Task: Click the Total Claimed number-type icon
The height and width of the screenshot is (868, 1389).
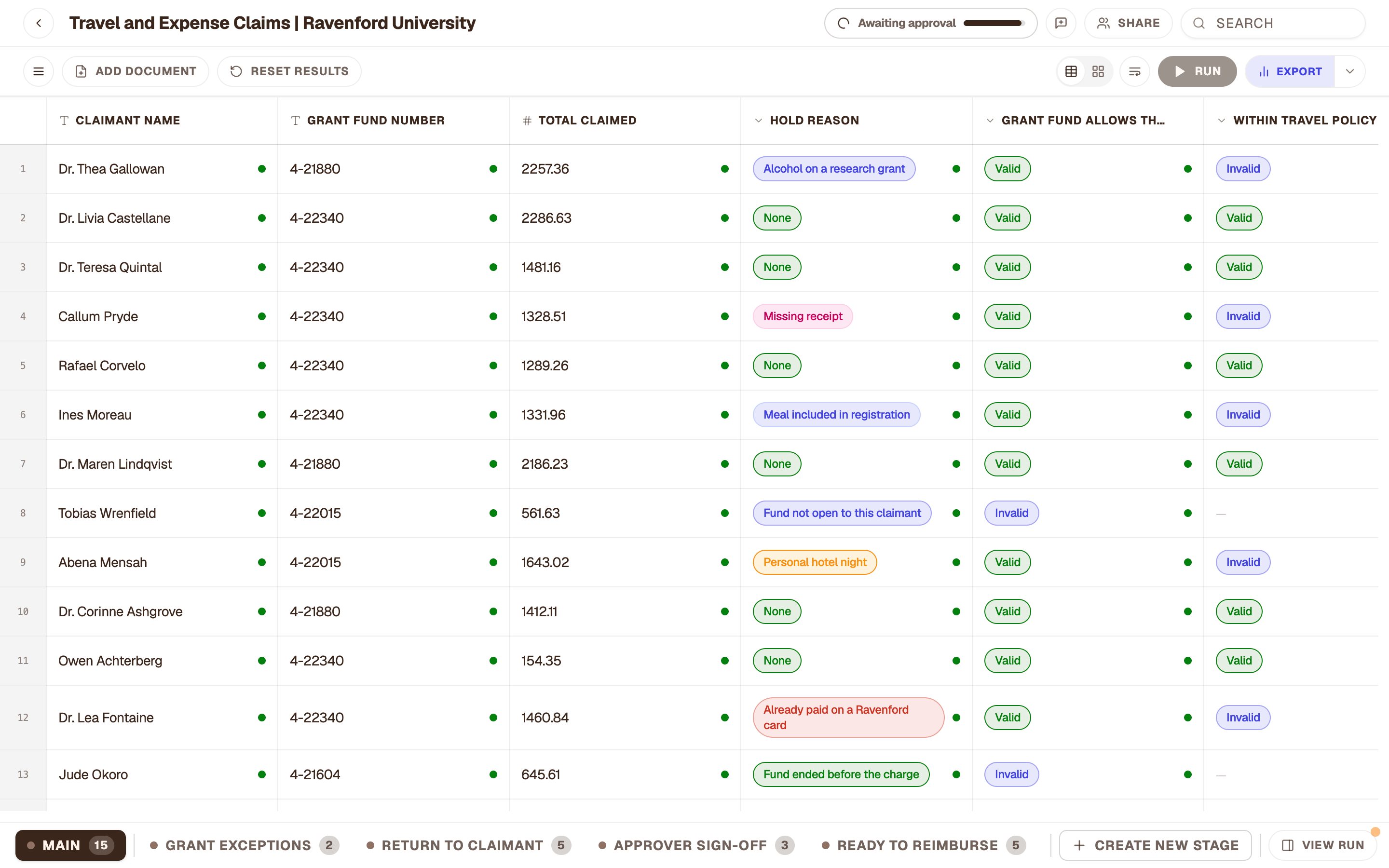Action: [x=527, y=121]
